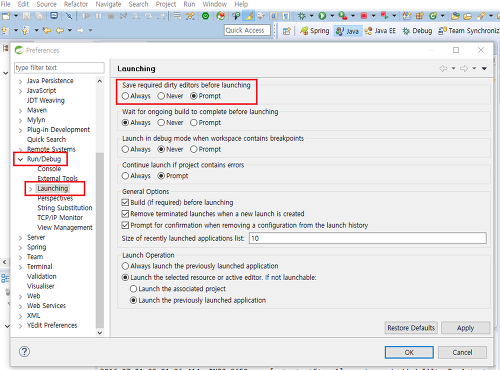This screenshot has height=370, width=500.
Task: Click the Preferences help question mark icon
Action: click(24, 351)
